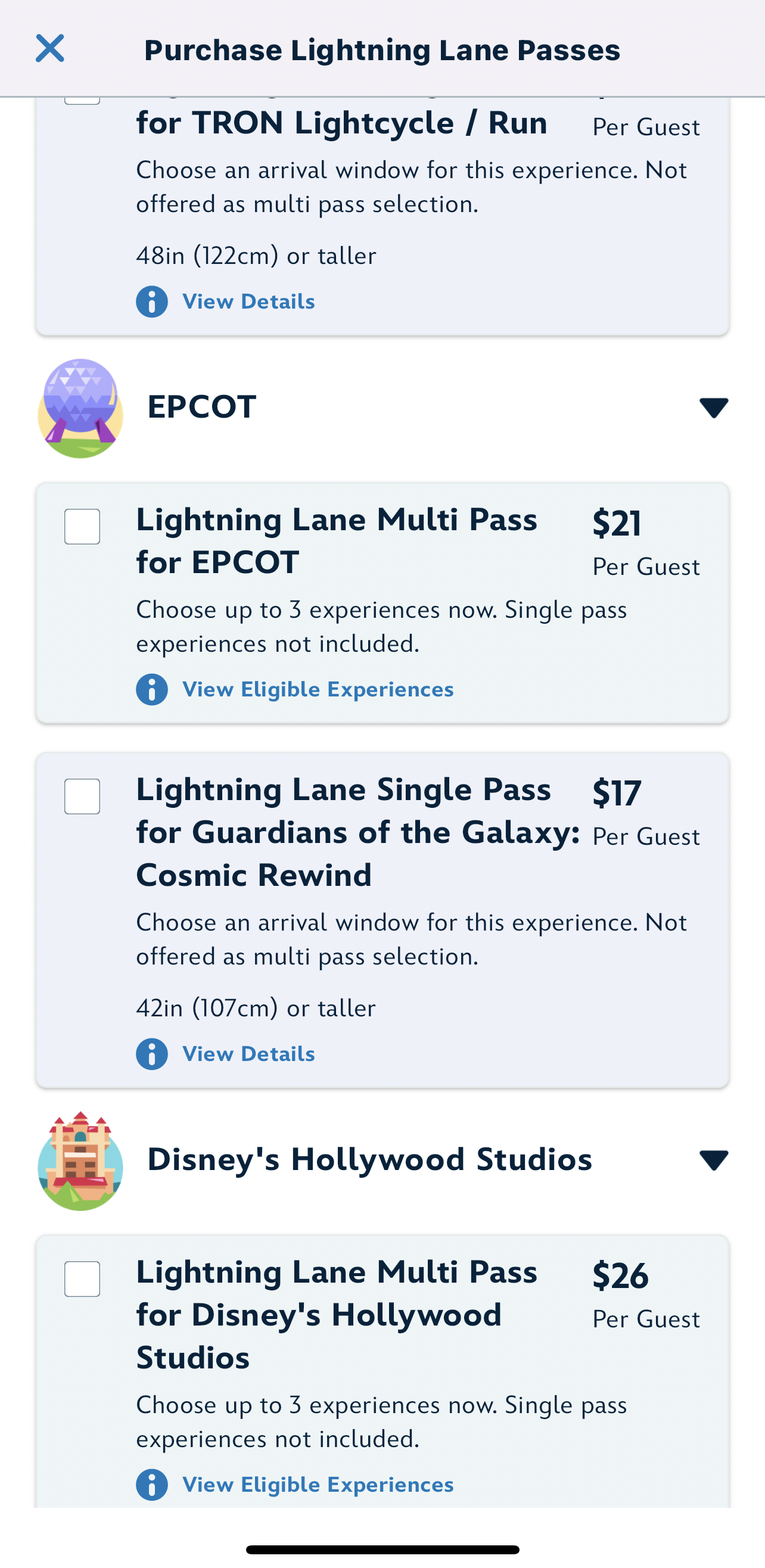View Details for Guardians of the Galaxy: Cosmic Rewind
Viewport: 765px width, 1568px height.
[x=248, y=1054]
